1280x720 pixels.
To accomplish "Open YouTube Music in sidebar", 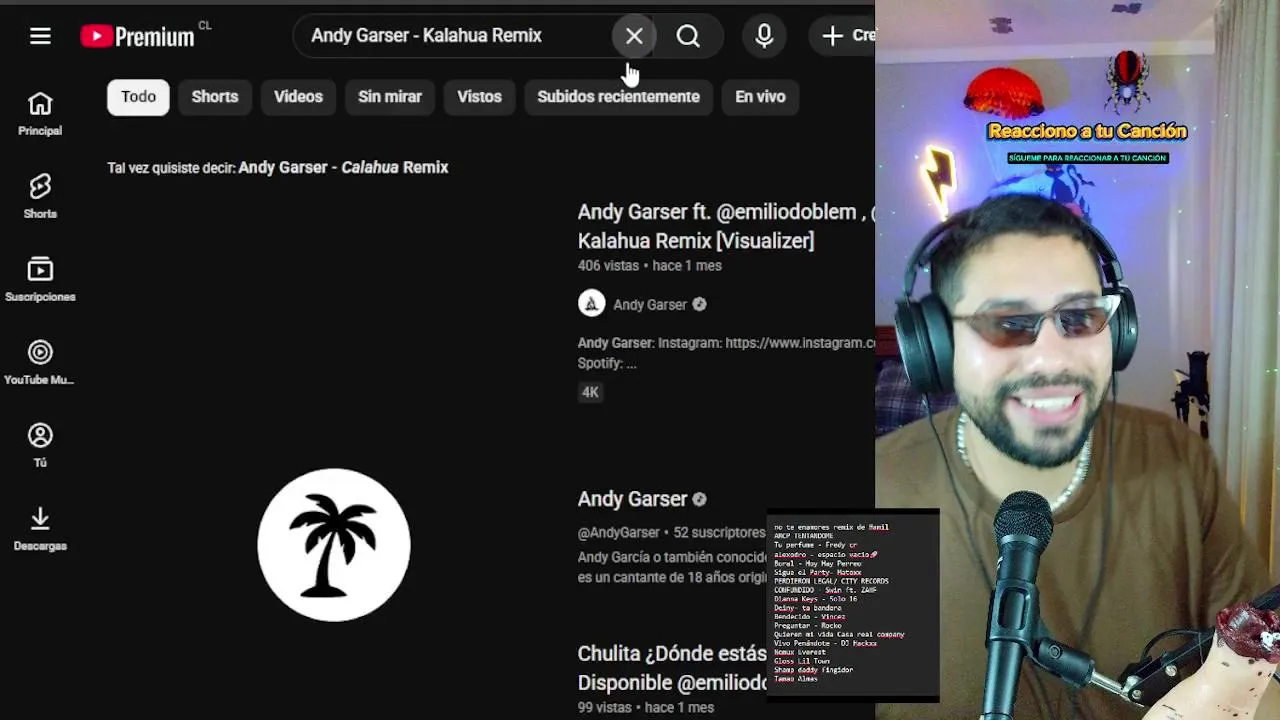I will (40, 363).
